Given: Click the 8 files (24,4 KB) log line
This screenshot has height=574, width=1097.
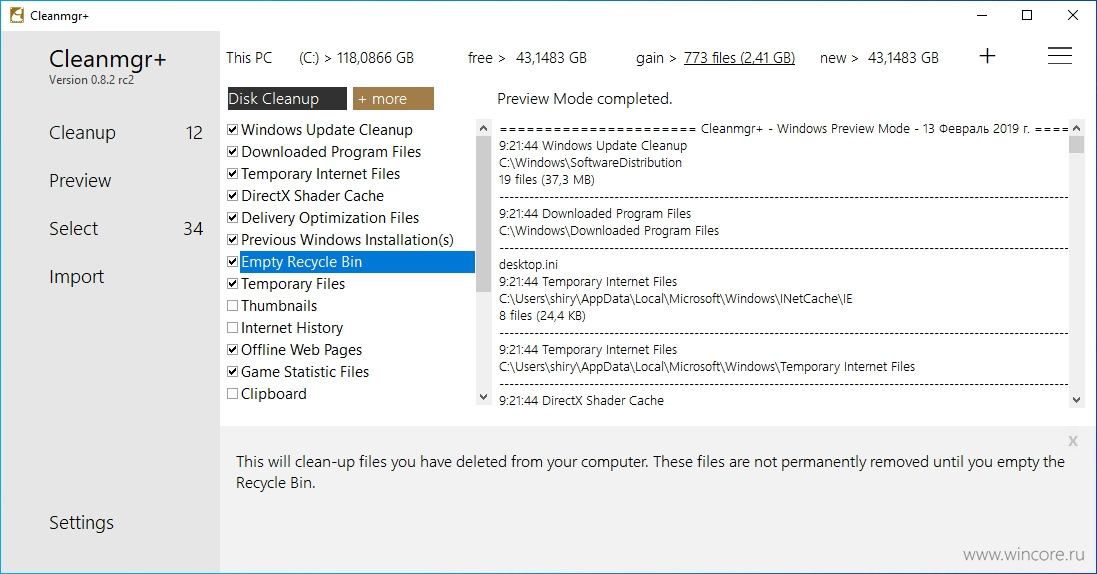Looking at the screenshot, I should pyautogui.click(x=542, y=316).
